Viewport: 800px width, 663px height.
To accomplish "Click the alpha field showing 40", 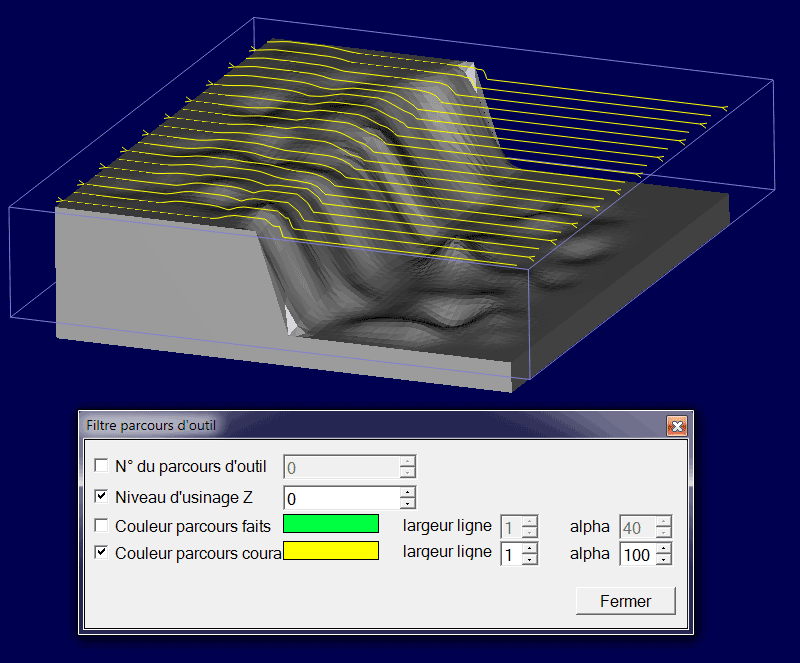I will (638, 527).
